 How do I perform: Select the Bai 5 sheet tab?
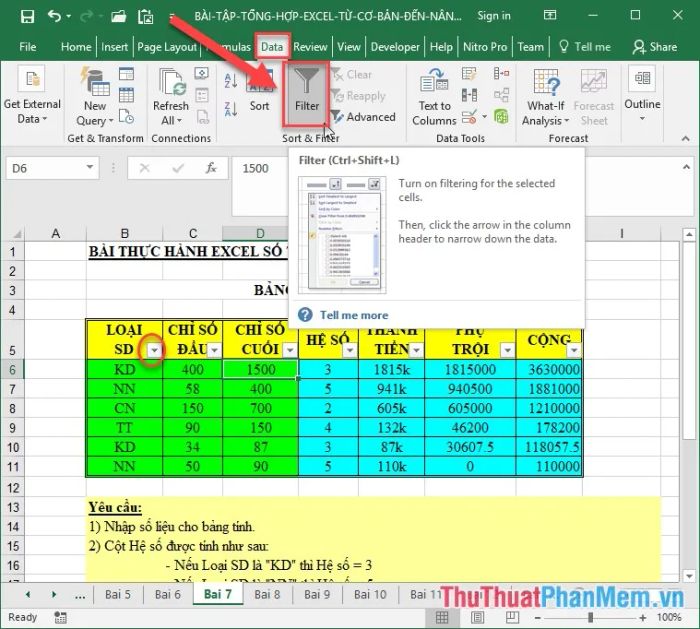118,595
